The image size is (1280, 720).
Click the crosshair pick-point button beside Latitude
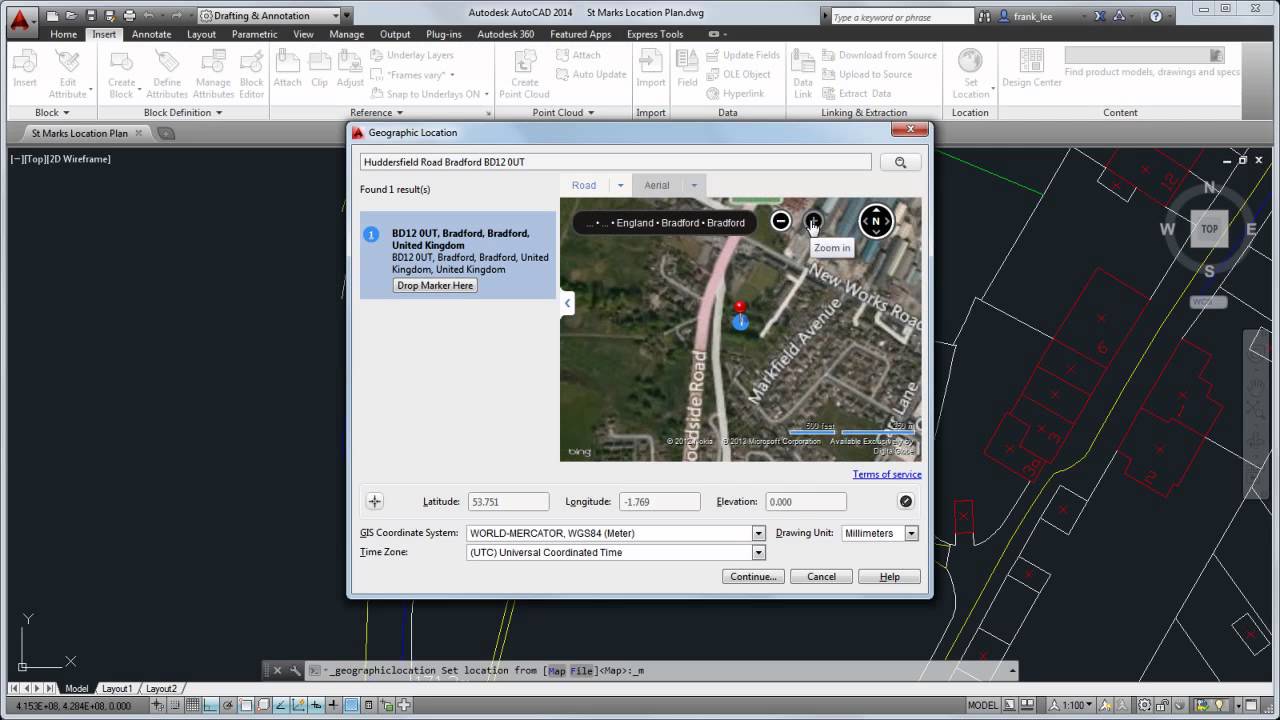pos(374,502)
